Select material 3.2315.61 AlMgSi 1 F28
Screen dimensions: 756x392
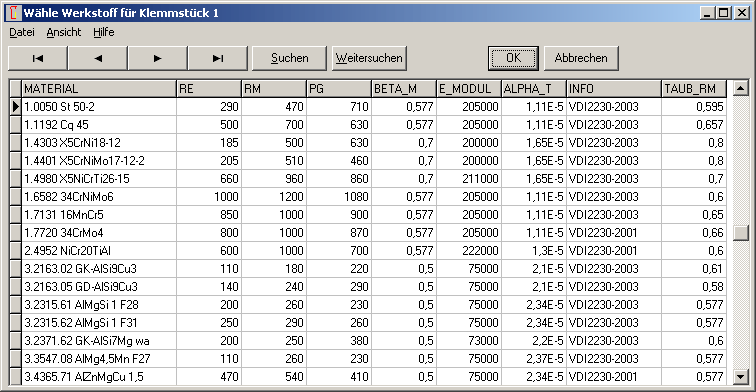99,305
